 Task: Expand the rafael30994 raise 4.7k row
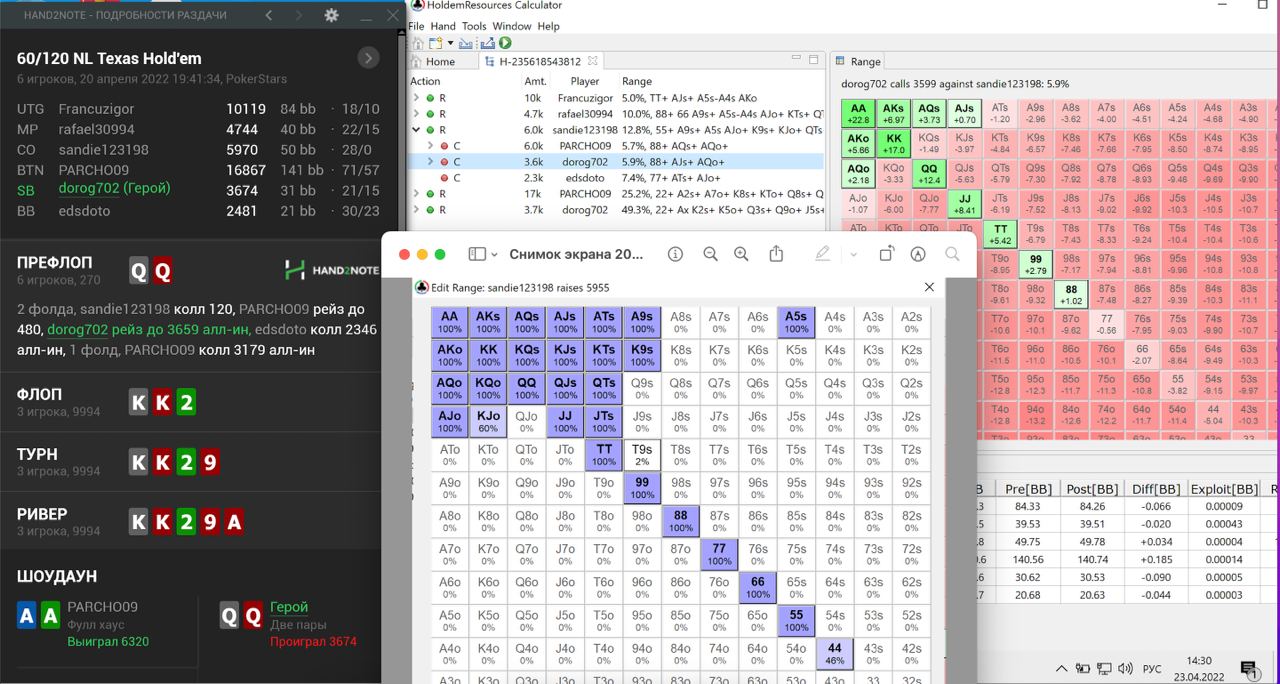pyautogui.click(x=417, y=114)
